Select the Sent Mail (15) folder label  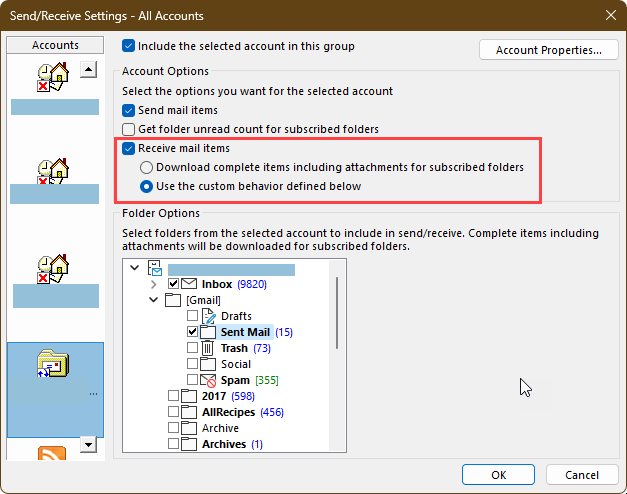[x=257, y=332]
